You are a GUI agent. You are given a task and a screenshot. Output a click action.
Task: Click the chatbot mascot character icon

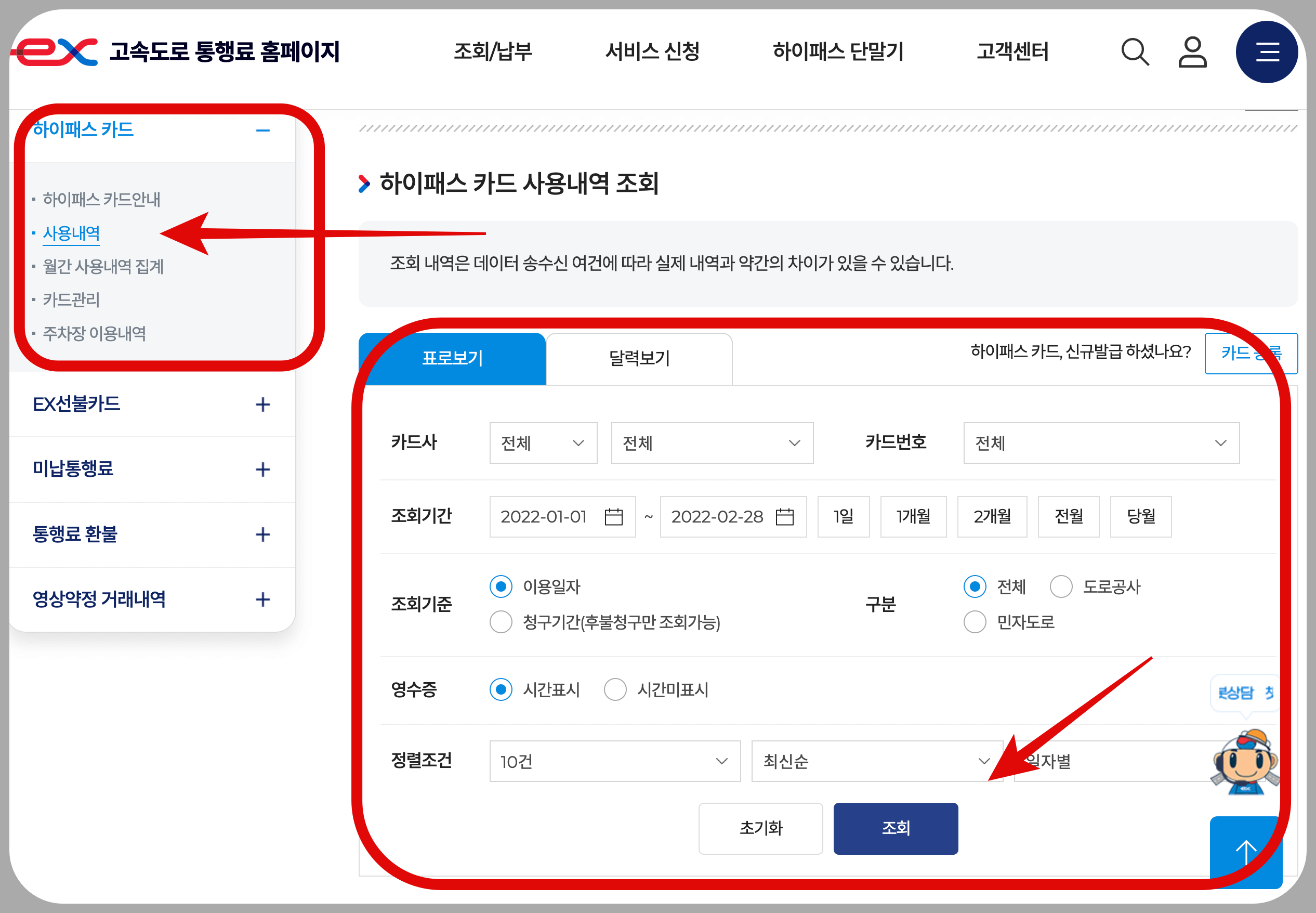[x=1245, y=762]
